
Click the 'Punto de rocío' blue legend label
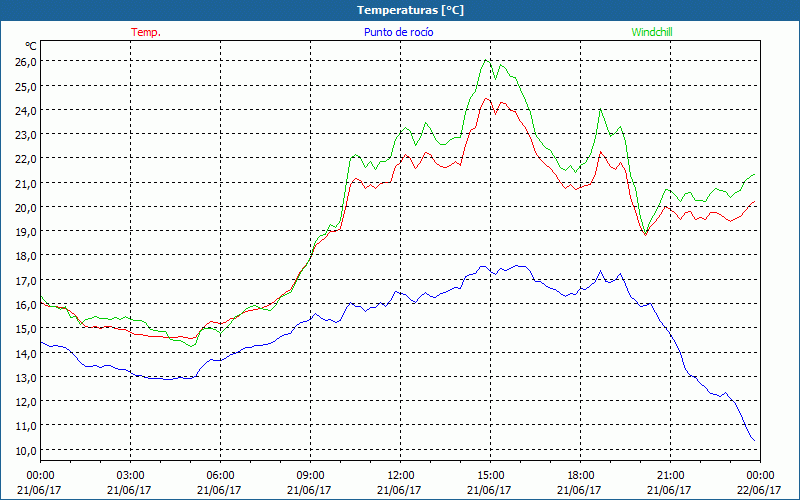point(398,32)
